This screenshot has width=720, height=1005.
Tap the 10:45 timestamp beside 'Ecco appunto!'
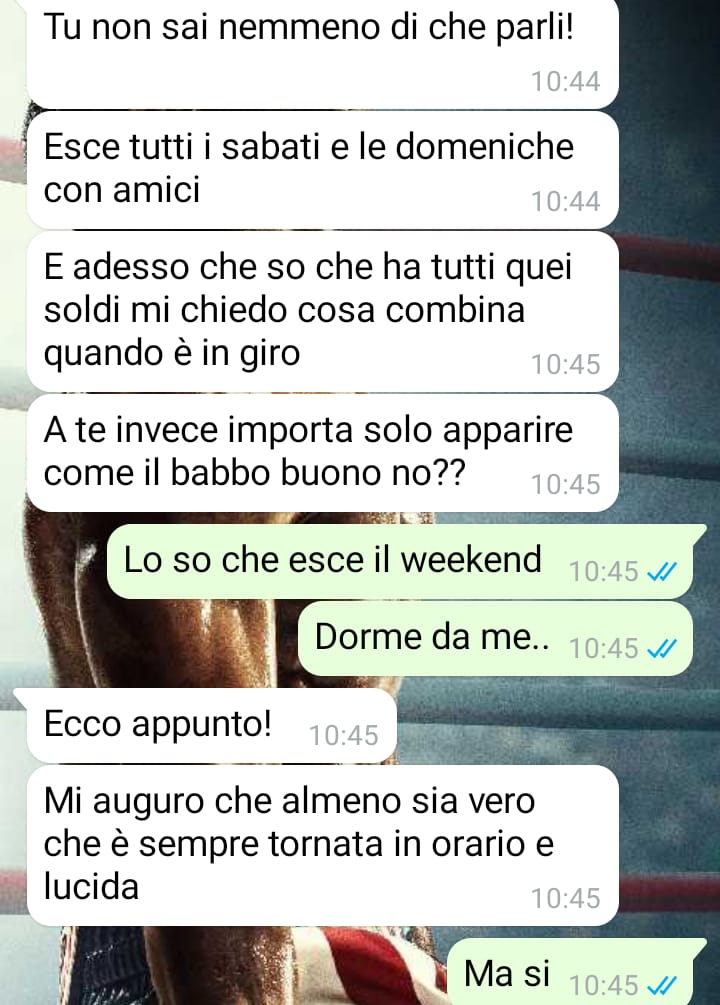344,736
